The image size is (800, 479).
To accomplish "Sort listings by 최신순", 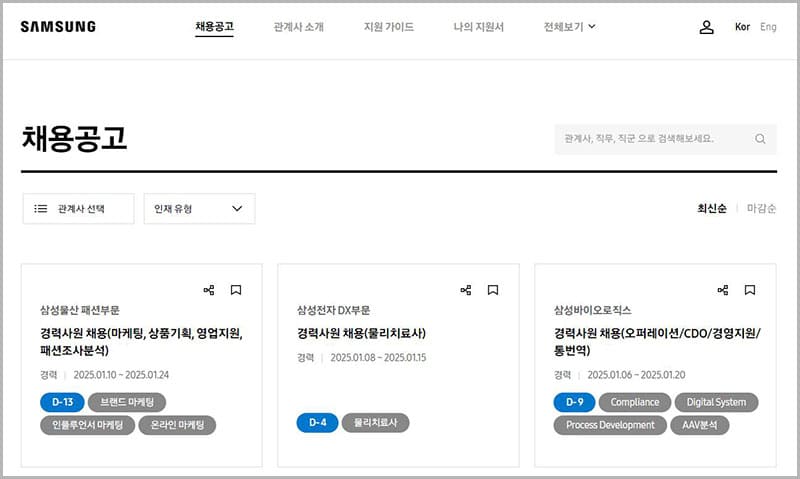I will point(711,208).
